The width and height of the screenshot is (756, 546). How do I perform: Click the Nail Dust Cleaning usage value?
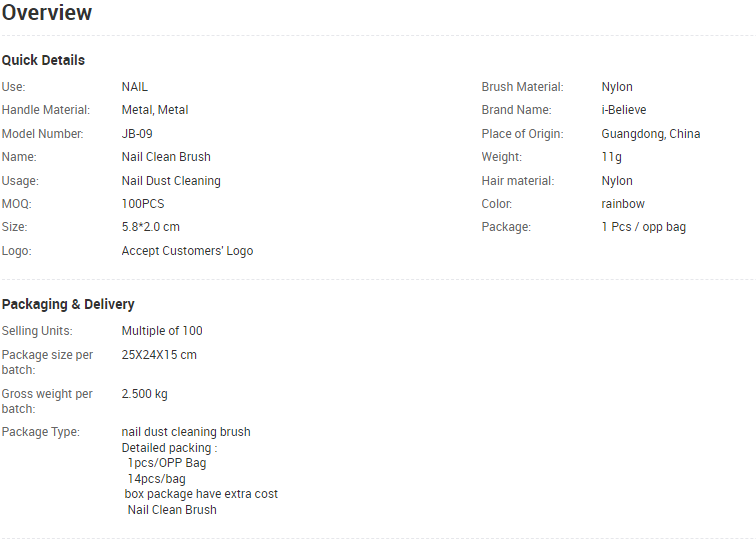[171, 181]
